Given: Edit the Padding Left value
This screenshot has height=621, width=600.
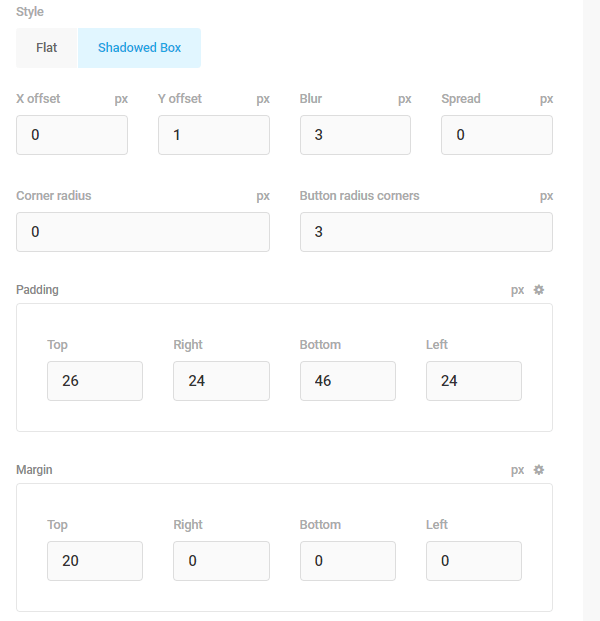Looking at the screenshot, I should 473,381.
